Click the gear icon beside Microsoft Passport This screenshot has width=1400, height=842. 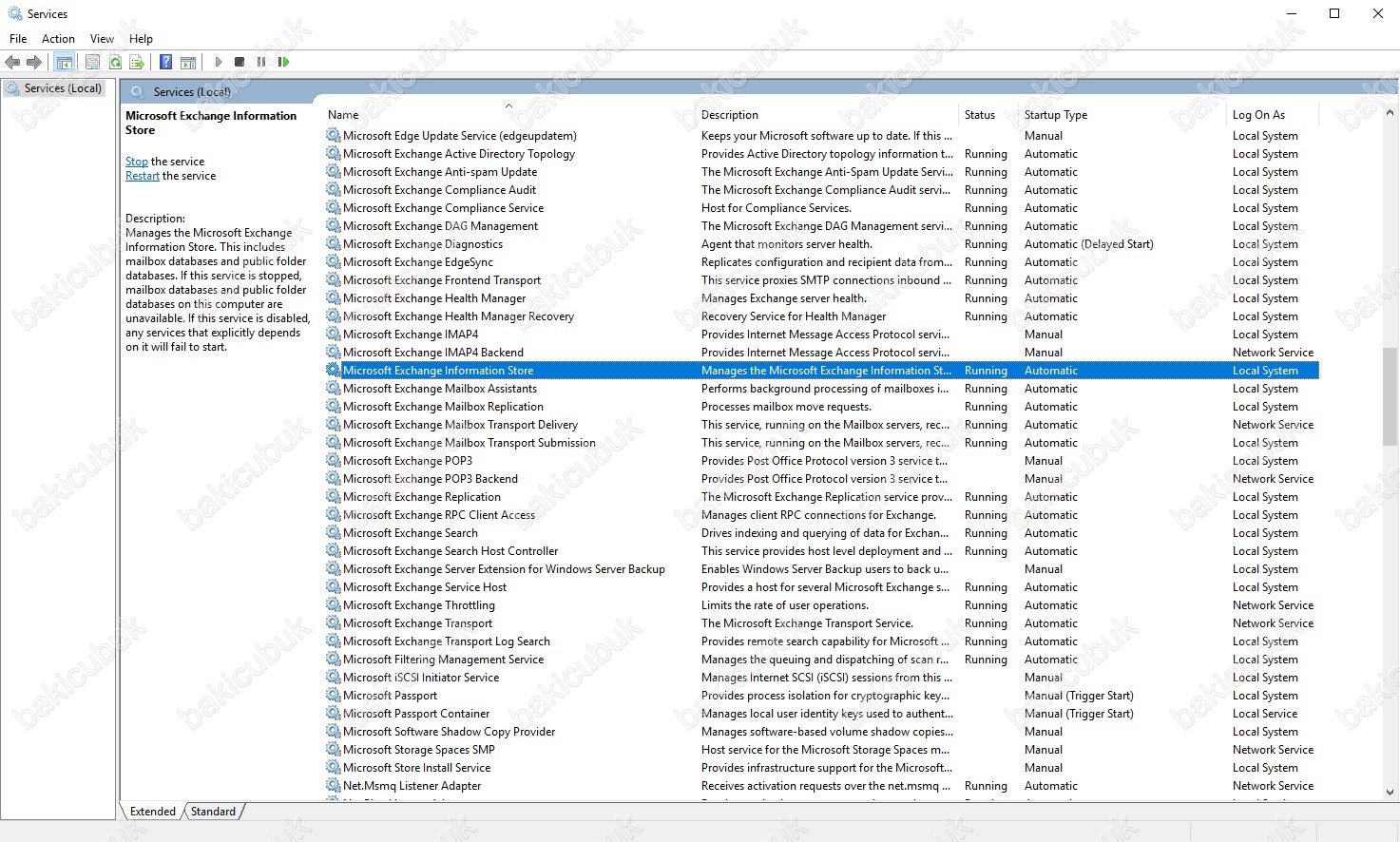(x=334, y=696)
